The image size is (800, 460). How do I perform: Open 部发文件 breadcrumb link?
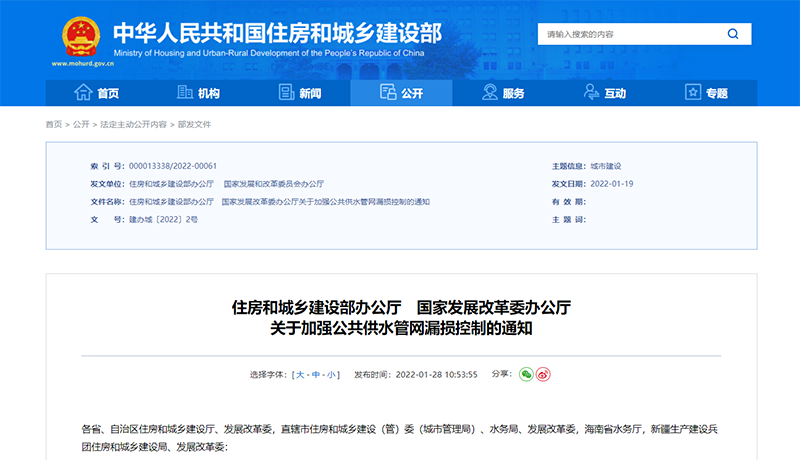point(195,124)
